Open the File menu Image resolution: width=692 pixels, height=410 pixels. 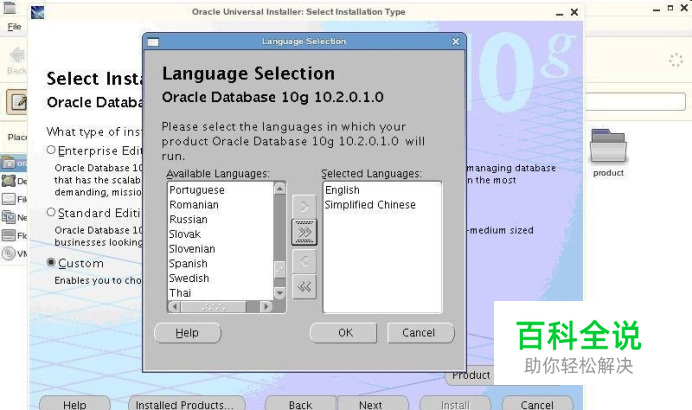point(14,27)
